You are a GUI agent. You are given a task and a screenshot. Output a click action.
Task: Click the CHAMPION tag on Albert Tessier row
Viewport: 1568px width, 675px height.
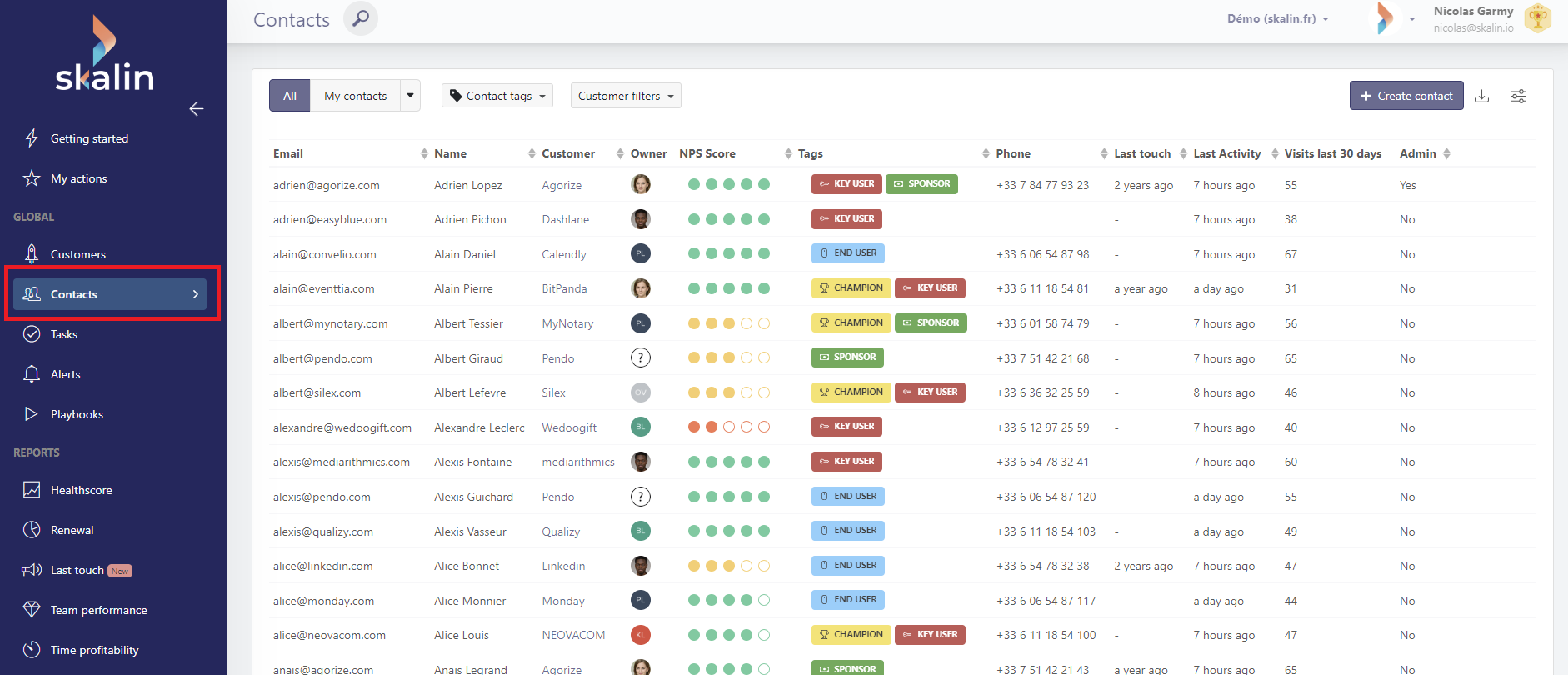(x=851, y=322)
